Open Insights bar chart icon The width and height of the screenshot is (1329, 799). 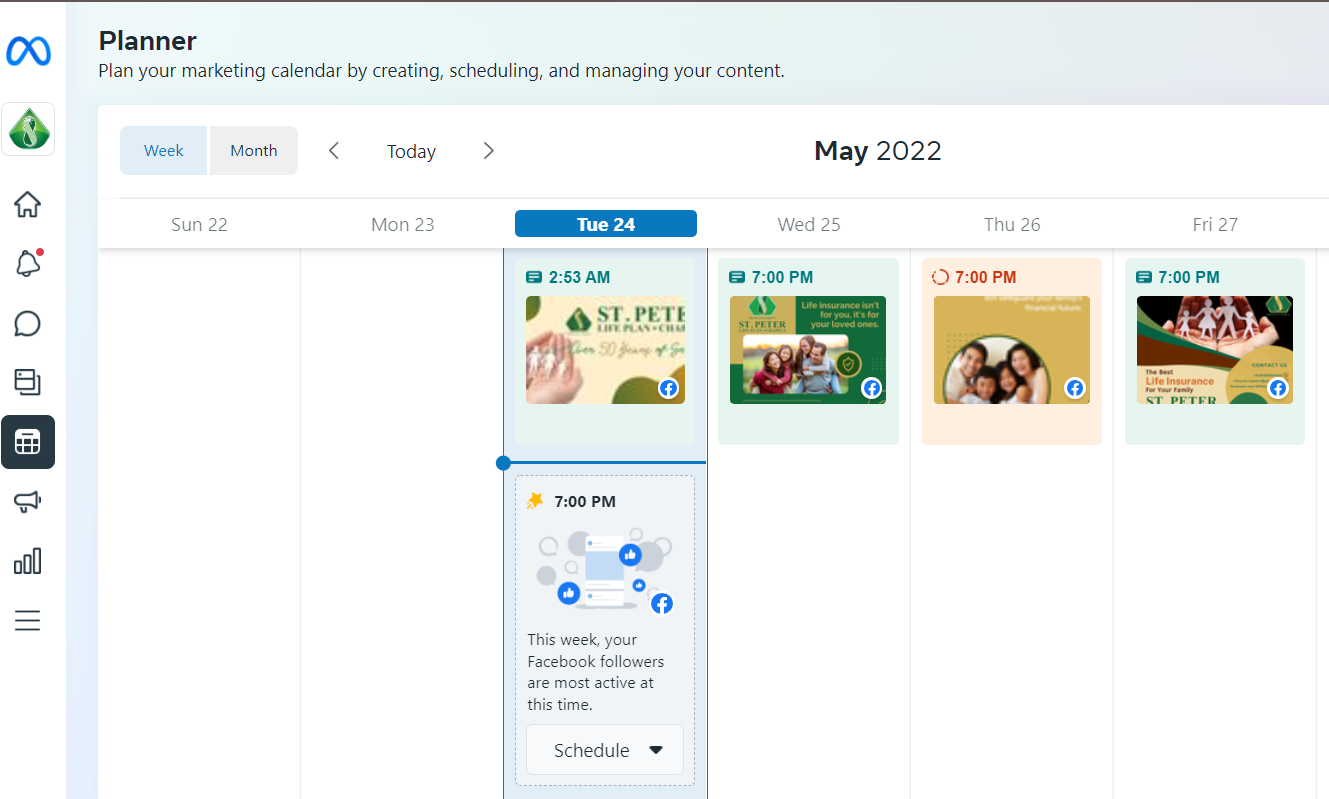point(28,560)
